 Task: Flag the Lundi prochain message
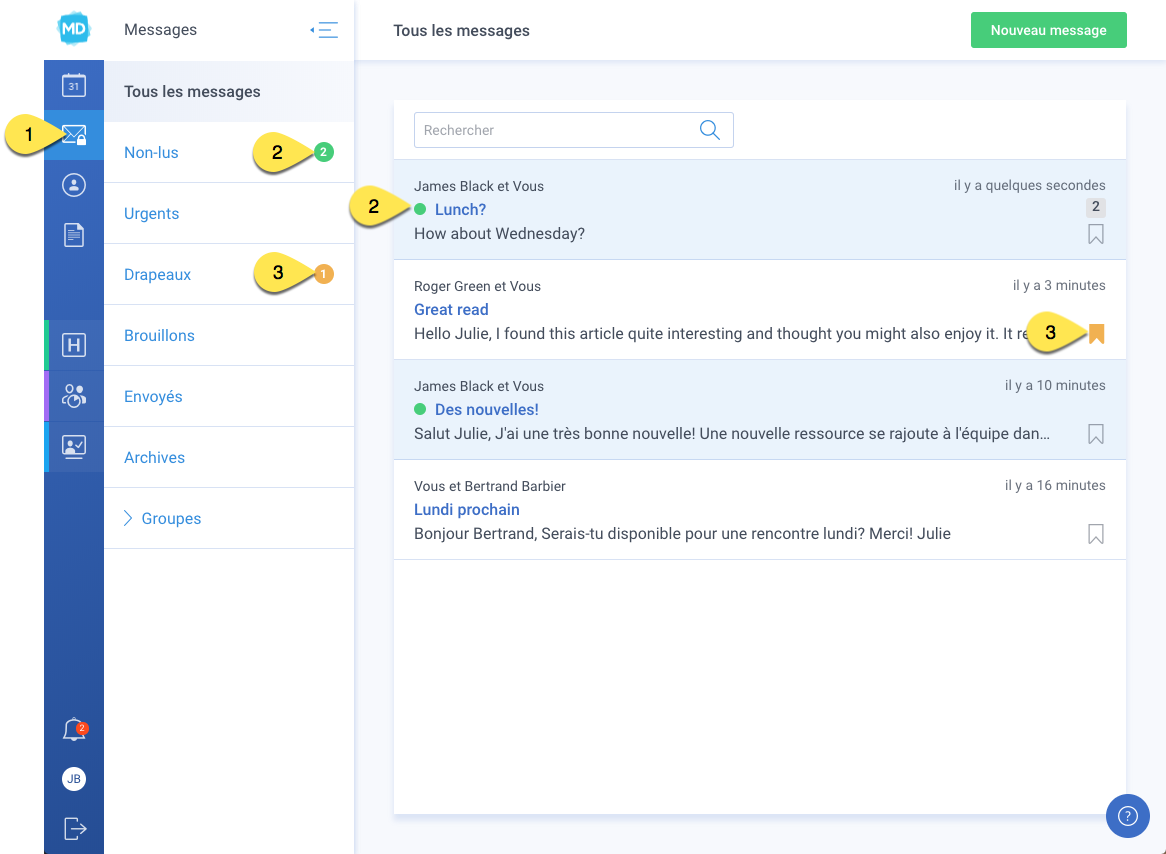(x=1096, y=534)
